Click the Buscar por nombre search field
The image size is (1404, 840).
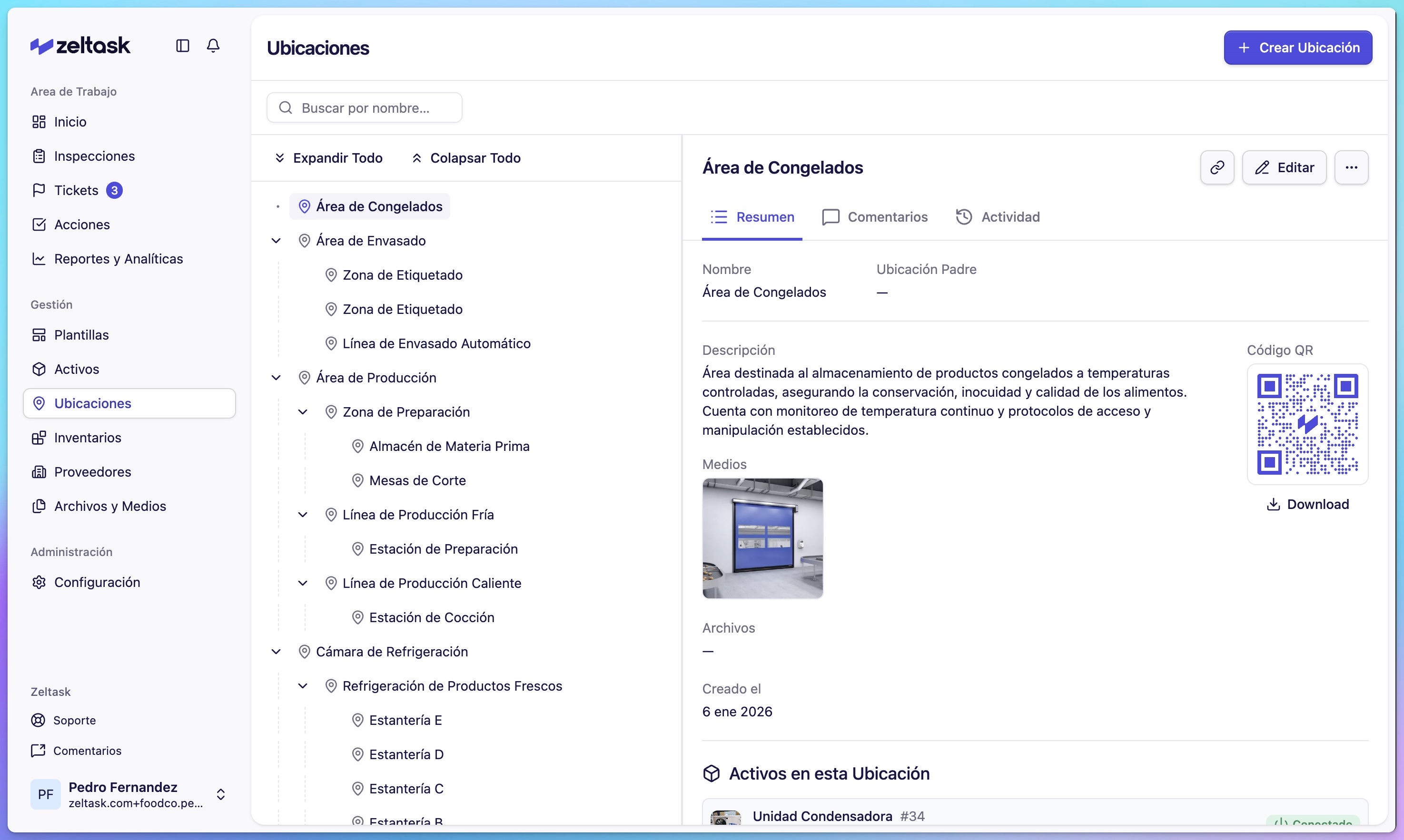[x=365, y=108]
